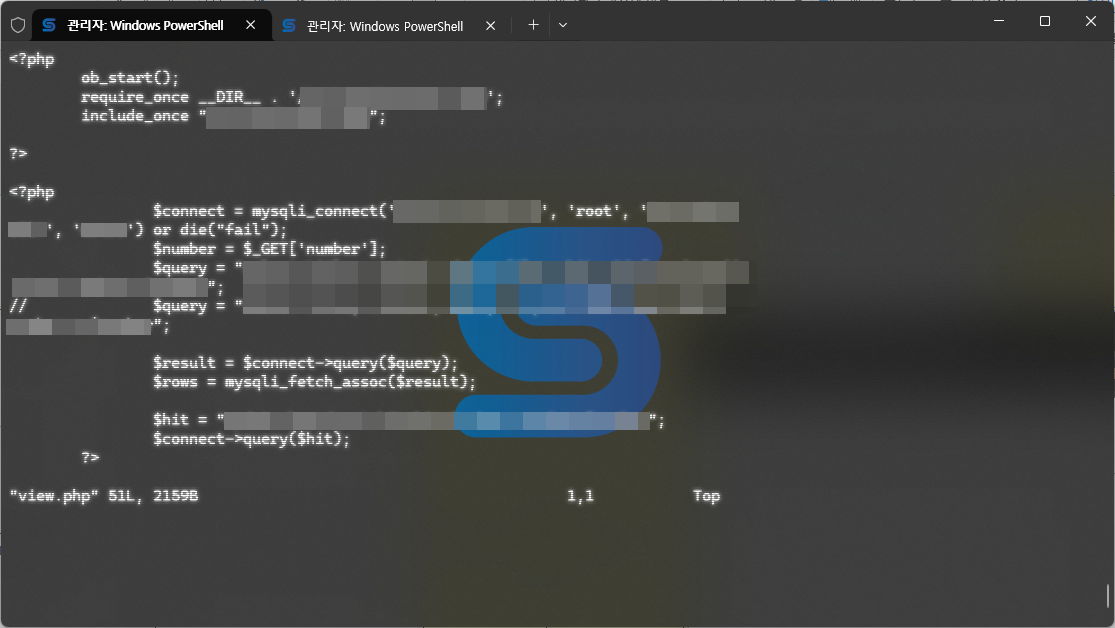Image resolution: width=1115 pixels, height=628 pixels.
Task: Expand the new tab profile dropdown
Action: 562,25
